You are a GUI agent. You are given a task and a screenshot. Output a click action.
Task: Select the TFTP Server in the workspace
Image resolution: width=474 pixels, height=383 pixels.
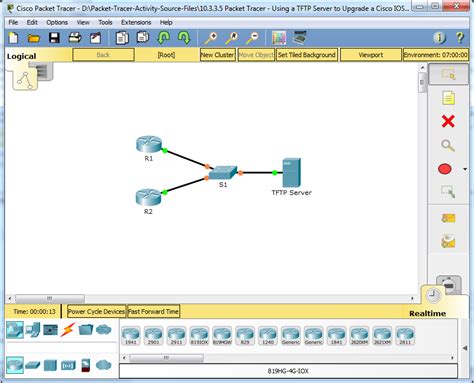tap(292, 173)
